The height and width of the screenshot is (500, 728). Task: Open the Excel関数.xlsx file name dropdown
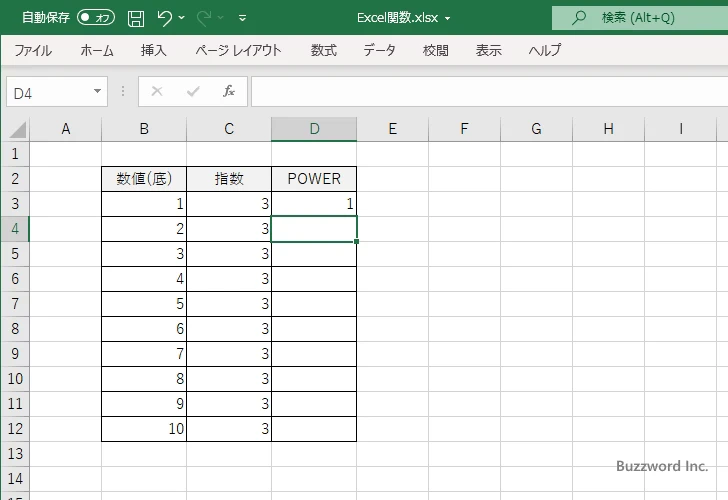[x=448, y=19]
